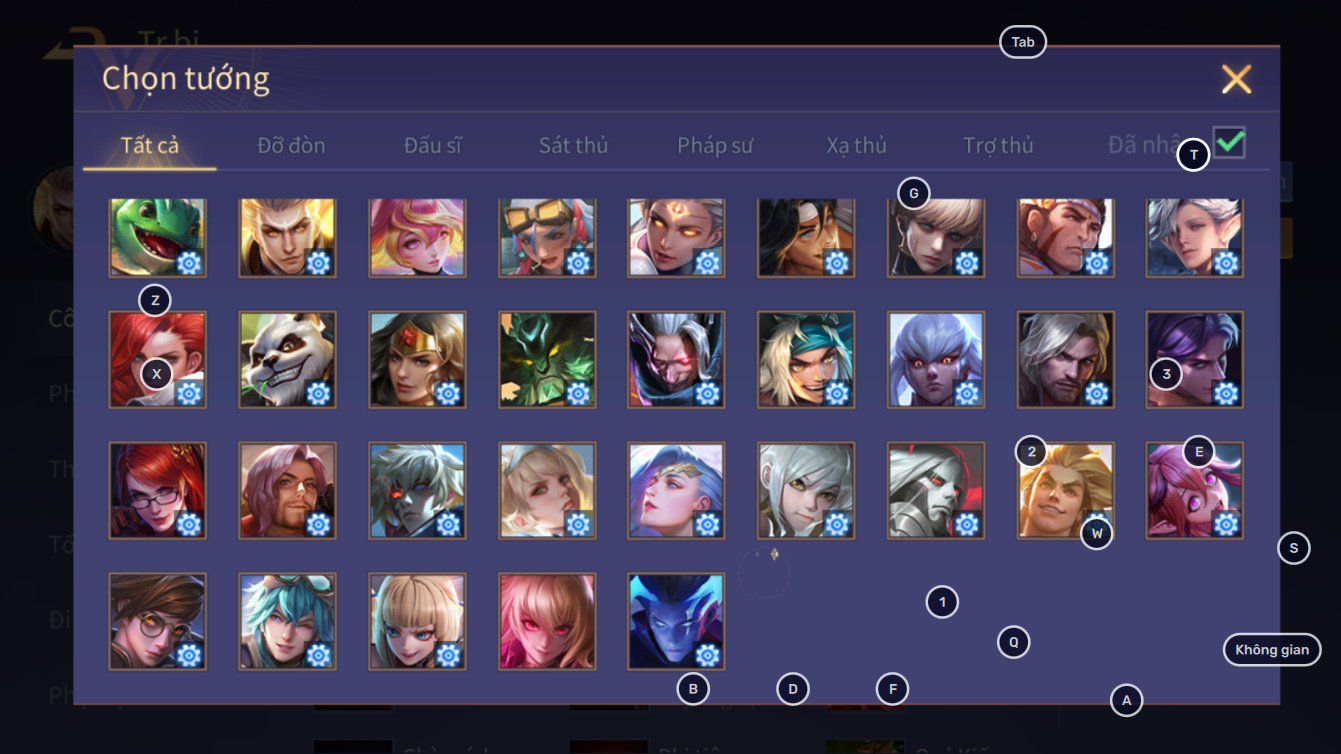Choose the panda hero portrait

(x=288, y=359)
